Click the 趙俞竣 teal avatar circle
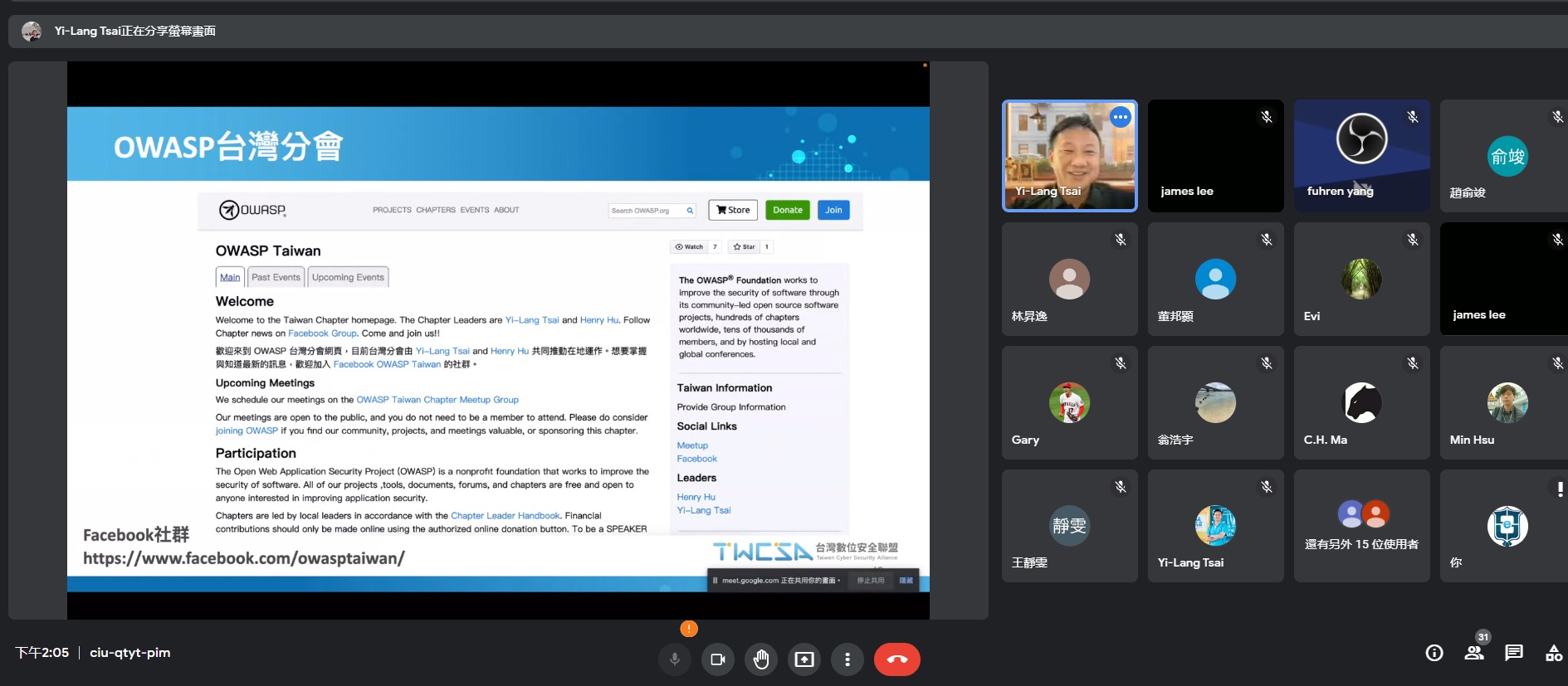The height and width of the screenshot is (686, 1568). [1507, 156]
